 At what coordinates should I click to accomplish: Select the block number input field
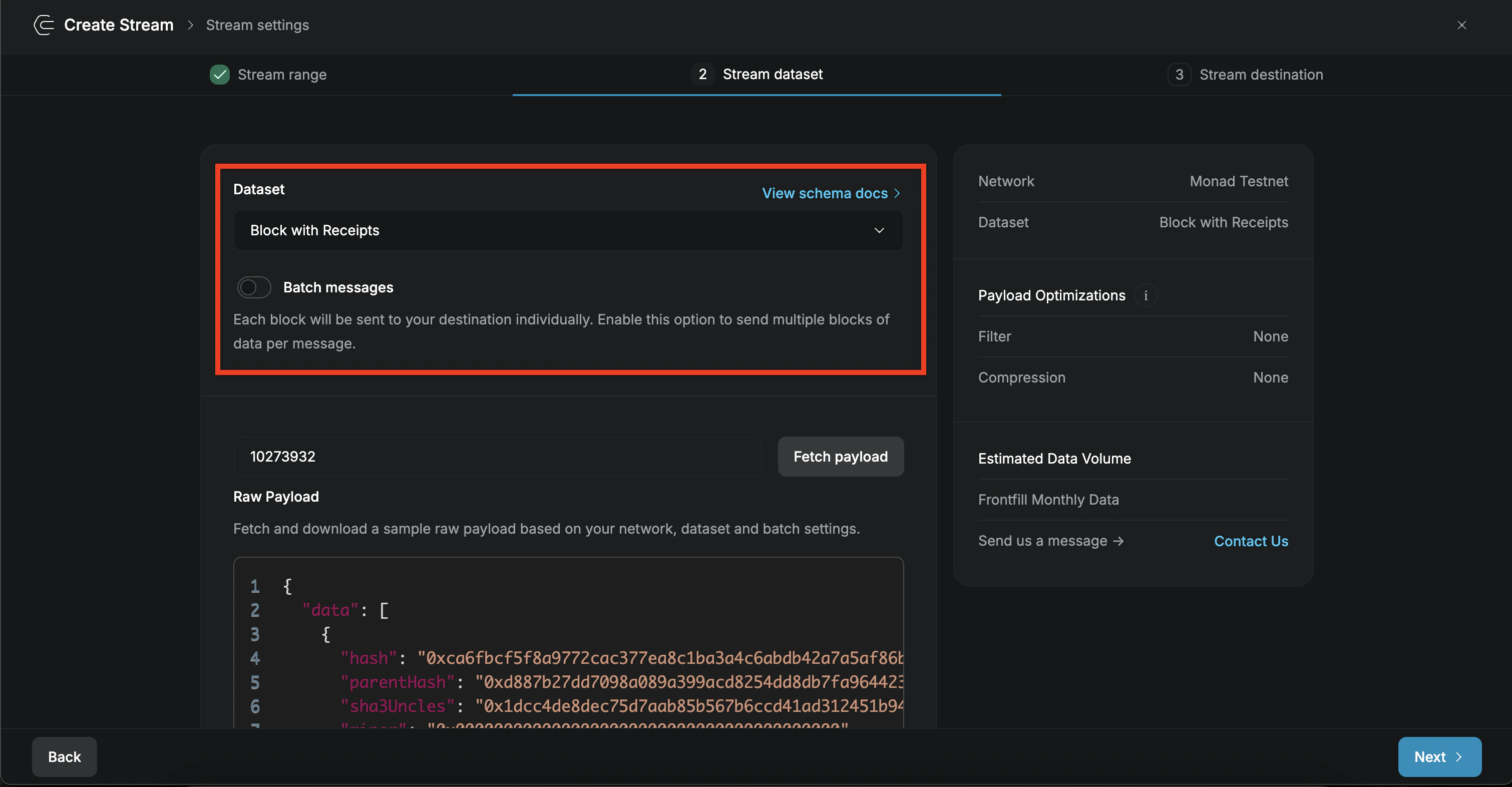(497, 456)
